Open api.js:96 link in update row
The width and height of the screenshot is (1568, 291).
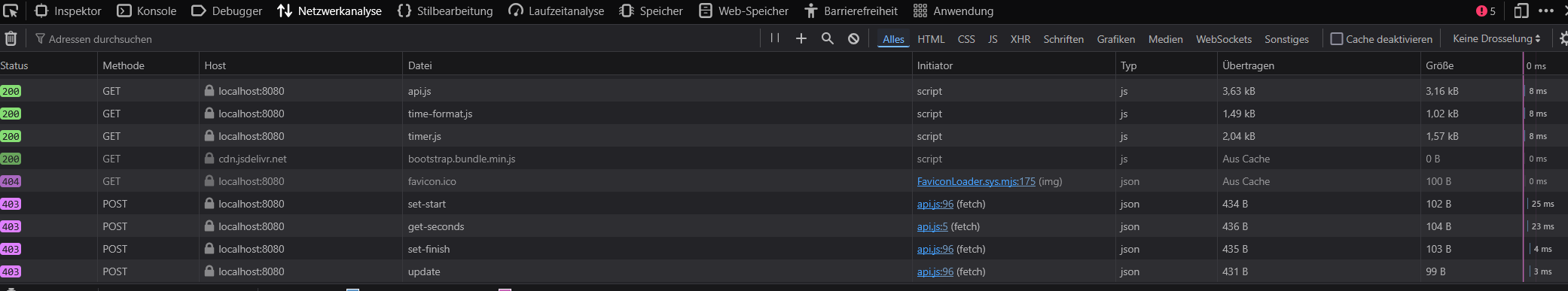pyautogui.click(x=935, y=271)
